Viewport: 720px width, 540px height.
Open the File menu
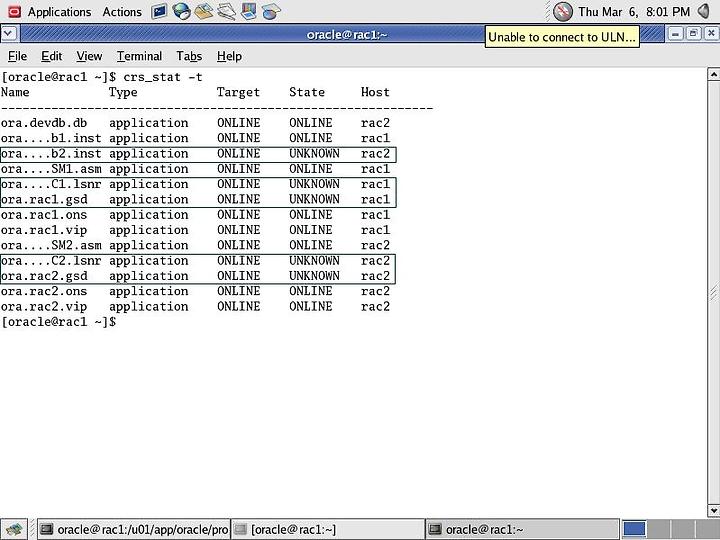(17, 56)
